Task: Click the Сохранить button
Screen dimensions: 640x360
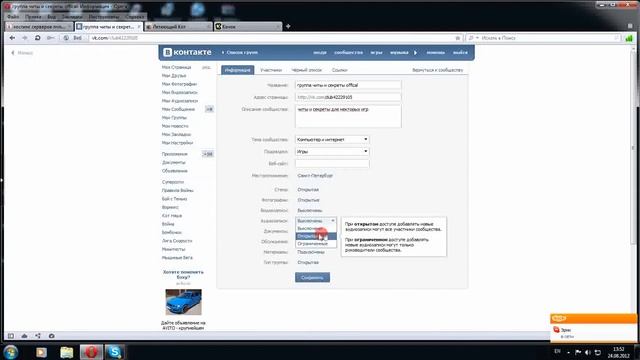Action: 312,278
